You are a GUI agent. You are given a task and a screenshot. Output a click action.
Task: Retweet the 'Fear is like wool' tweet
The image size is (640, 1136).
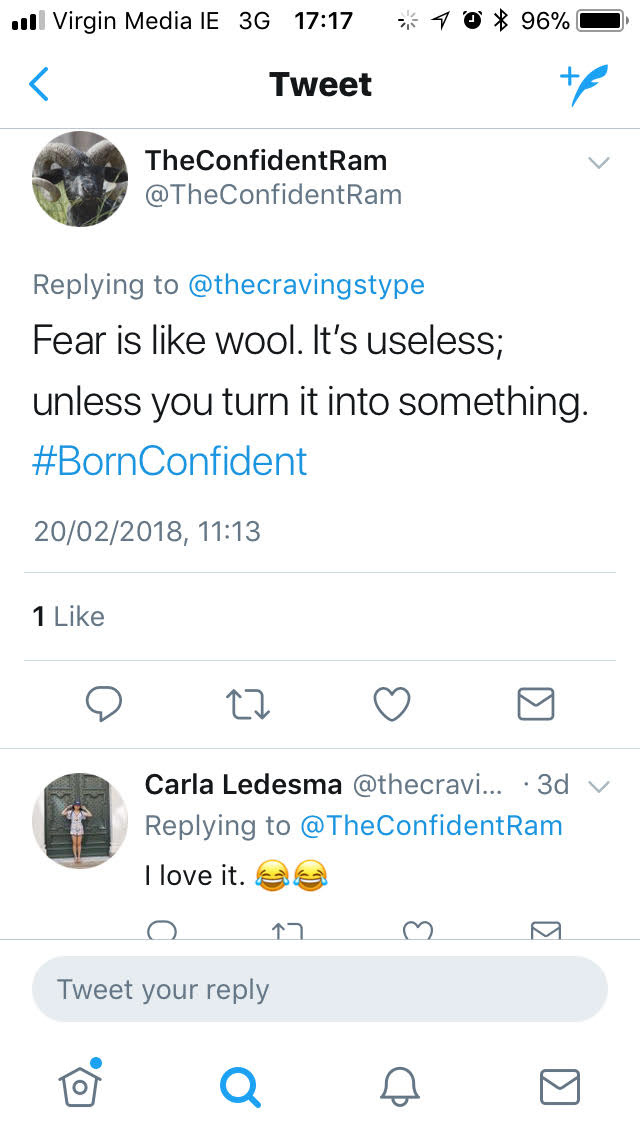point(248,705)
